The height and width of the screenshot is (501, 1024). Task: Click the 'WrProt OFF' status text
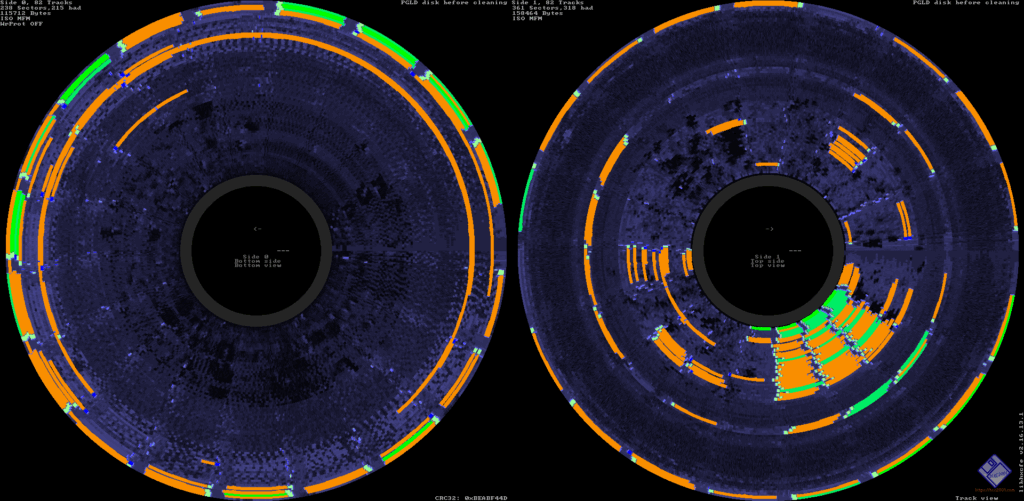(22, 24)
